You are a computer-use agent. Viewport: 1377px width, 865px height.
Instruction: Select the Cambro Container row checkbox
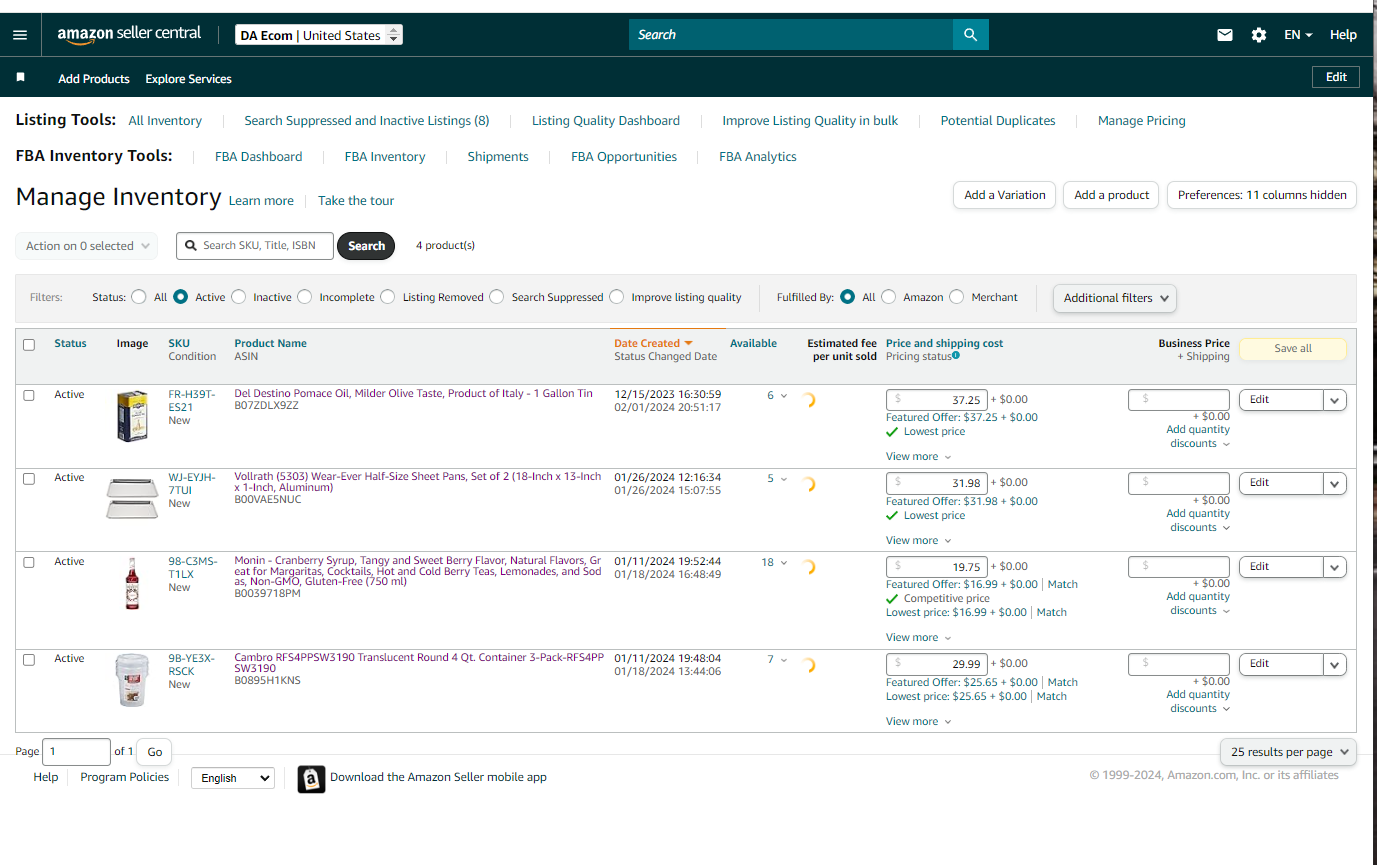(x=29, y=660)
